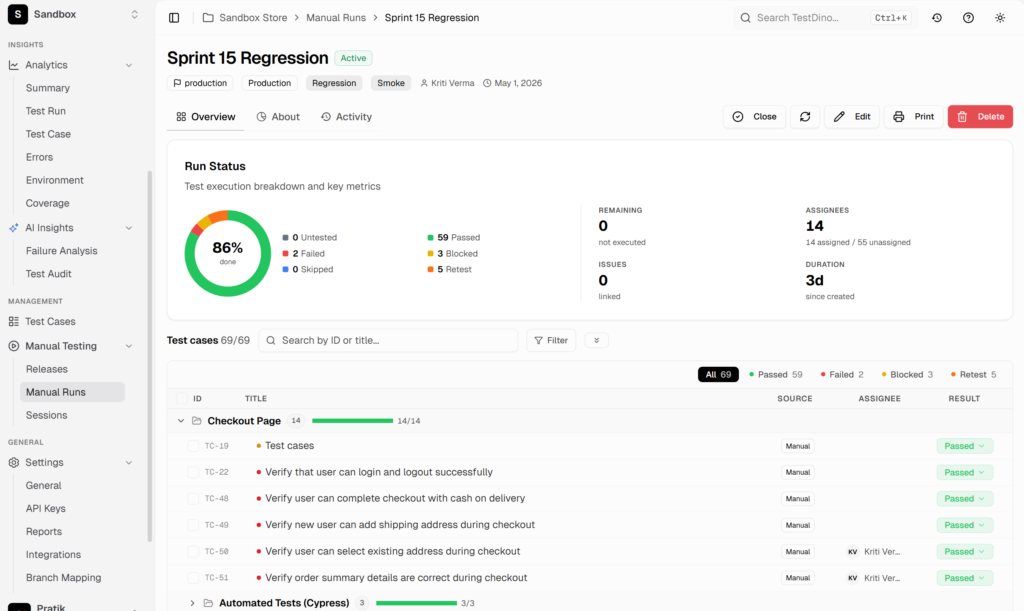Tick the select-all checkbox in table header
This screenshot has height=611, width=1024.
182,398
